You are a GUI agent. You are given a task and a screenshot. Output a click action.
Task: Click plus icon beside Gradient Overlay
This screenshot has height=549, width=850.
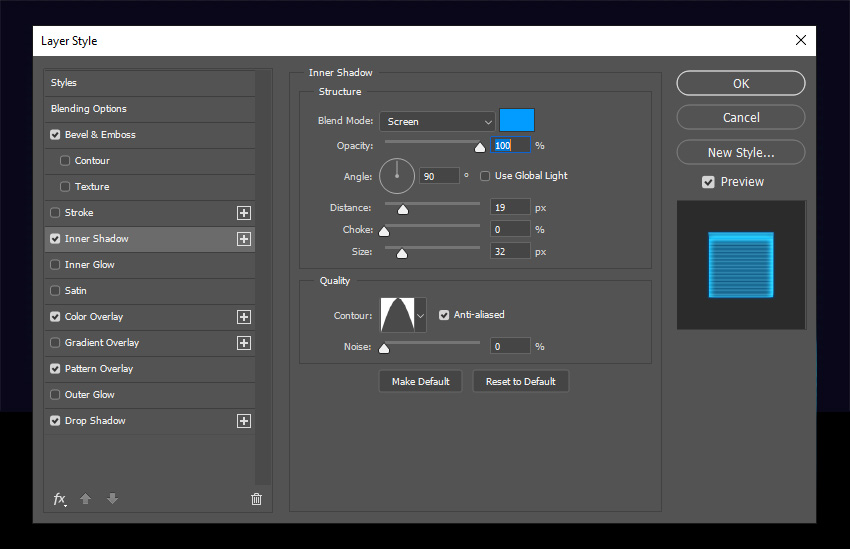pyautogui.click(x=244, y=343)
